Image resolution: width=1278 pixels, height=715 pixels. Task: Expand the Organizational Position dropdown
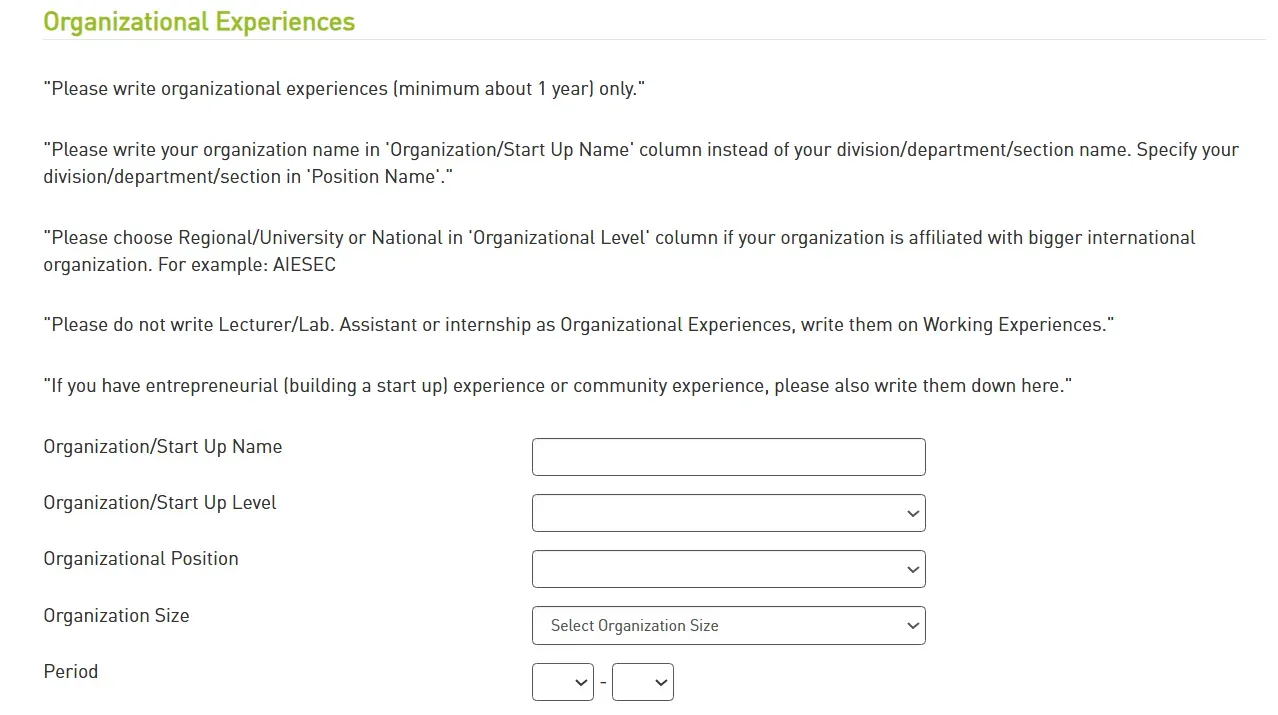pos(728,568)
